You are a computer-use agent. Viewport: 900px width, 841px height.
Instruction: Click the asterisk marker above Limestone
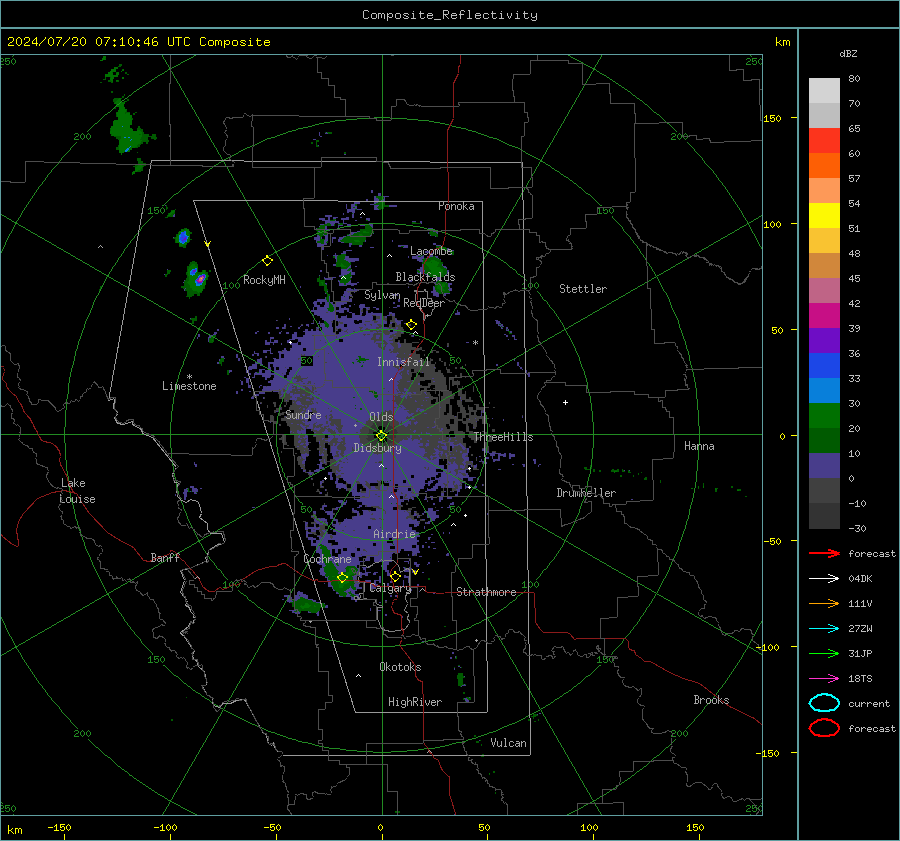pyautogui.click(x=189, y=377)
